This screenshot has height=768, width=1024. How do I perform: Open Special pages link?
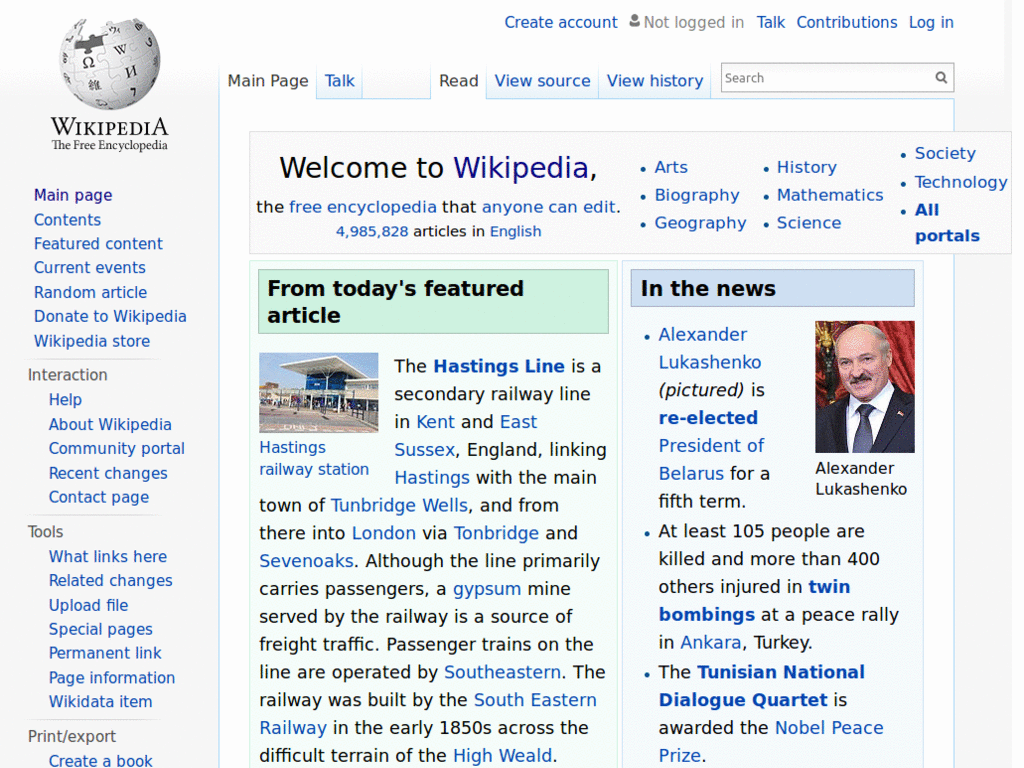coord(101,629)
